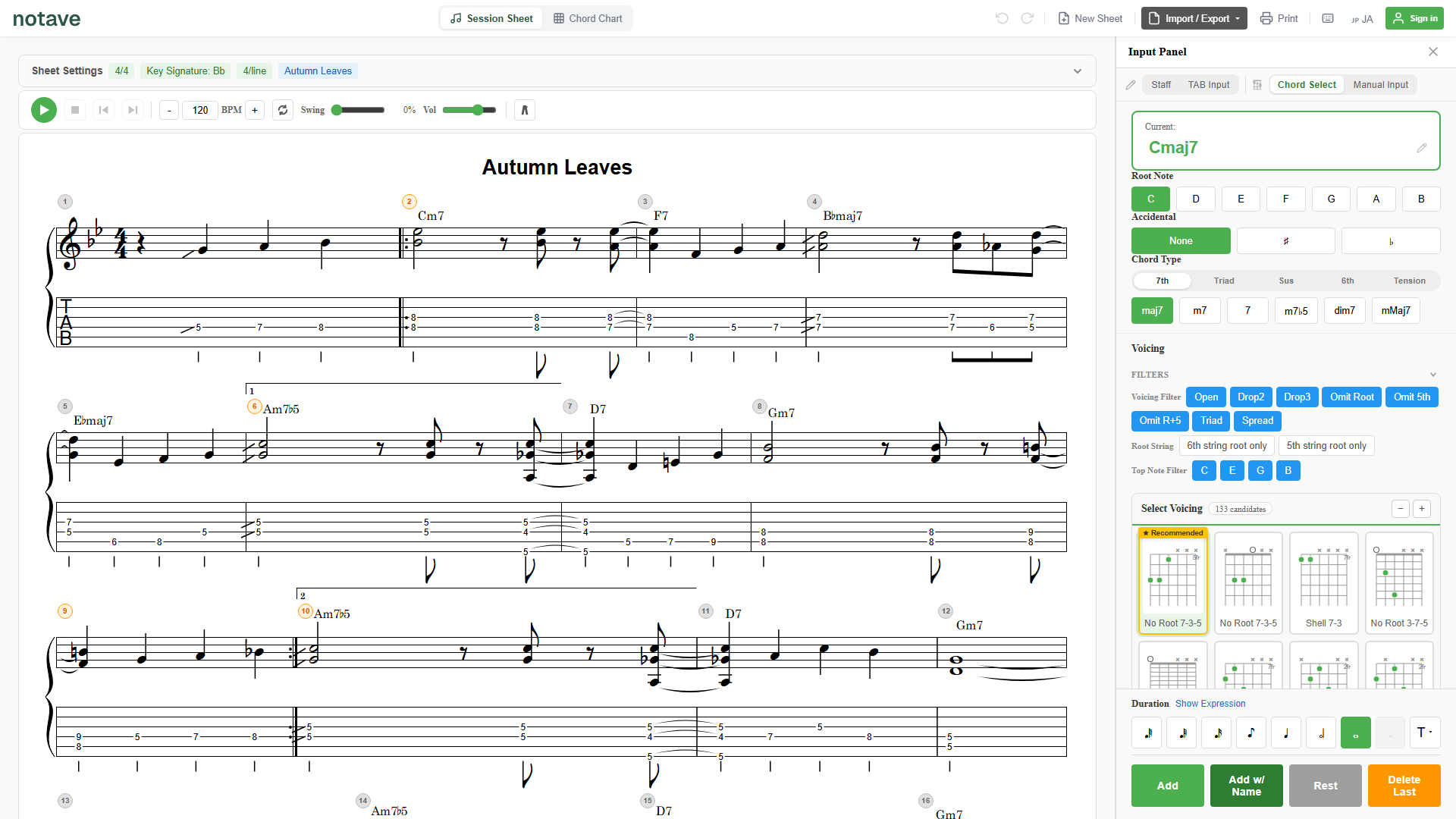
Task: Select the m7 chord type
Action: [1200, 311]
